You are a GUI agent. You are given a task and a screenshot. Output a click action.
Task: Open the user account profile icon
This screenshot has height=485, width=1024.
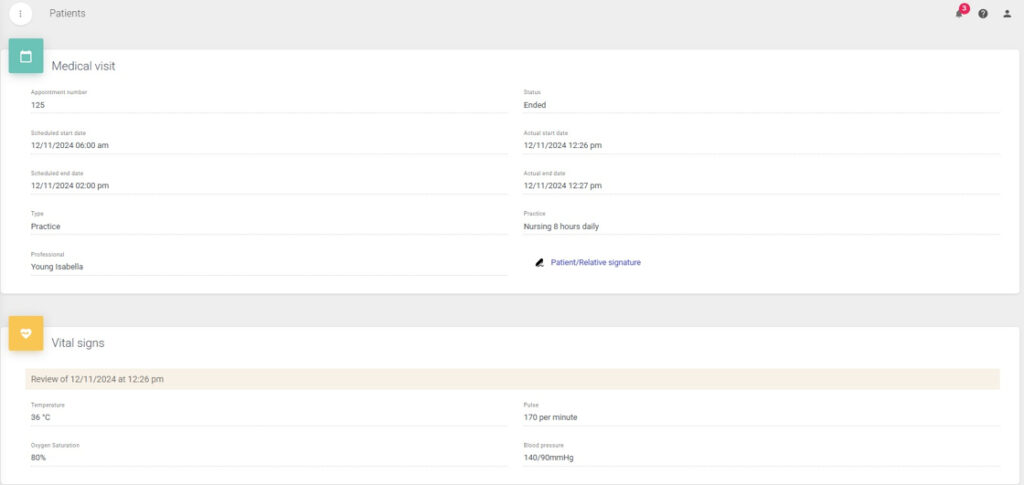coord(1007,14)
